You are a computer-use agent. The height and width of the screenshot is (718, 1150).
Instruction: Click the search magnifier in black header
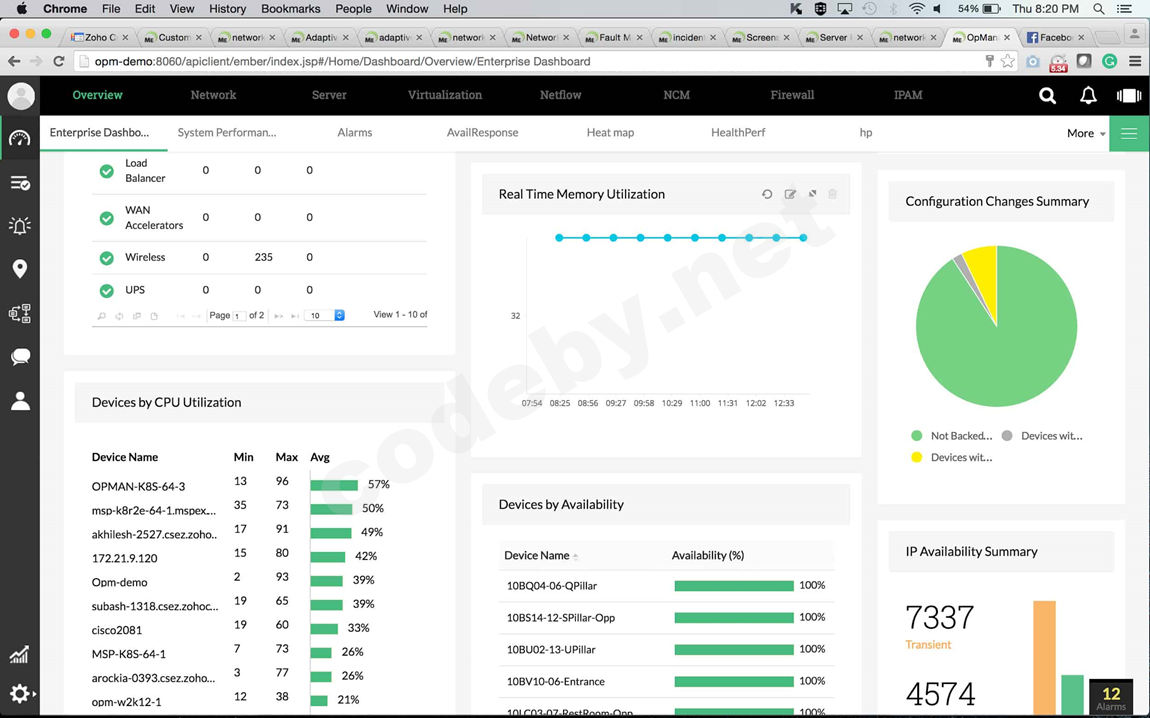coord(1047,95)
